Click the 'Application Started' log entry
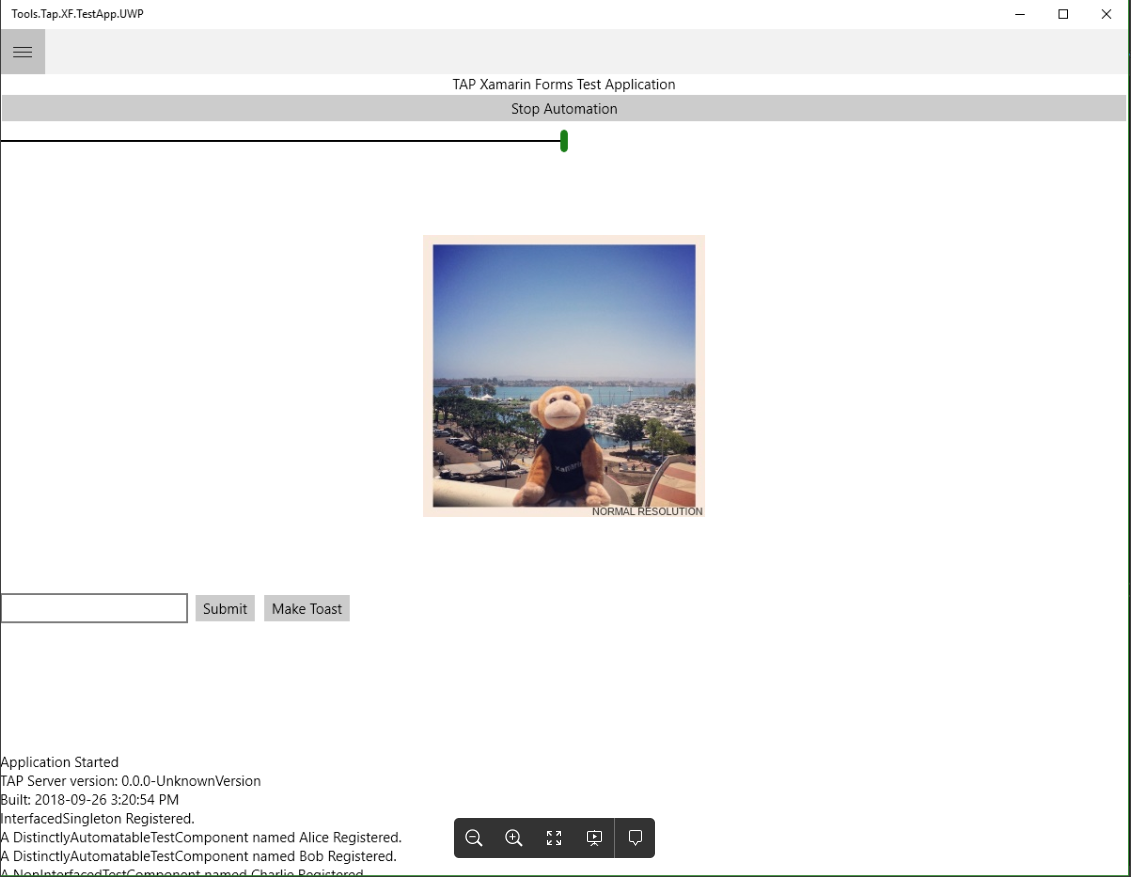1131x877 pixels. [x=59, y=762]
